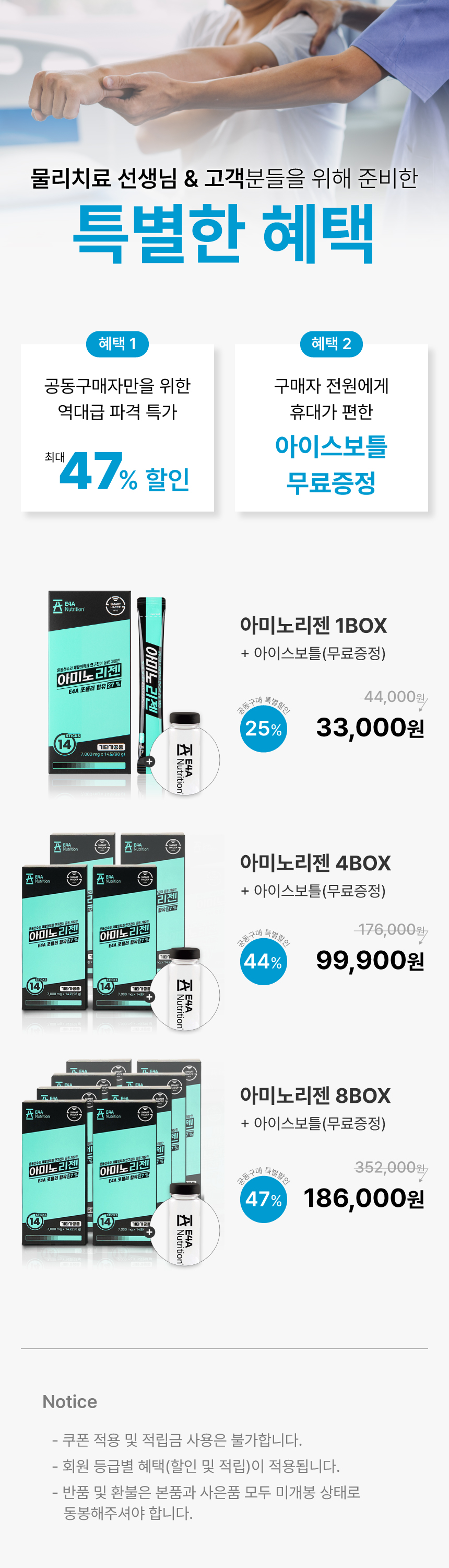Click the ice bottle image in 4BOX product
Viewport: 449px width, 1568px height.
(184, 989)
